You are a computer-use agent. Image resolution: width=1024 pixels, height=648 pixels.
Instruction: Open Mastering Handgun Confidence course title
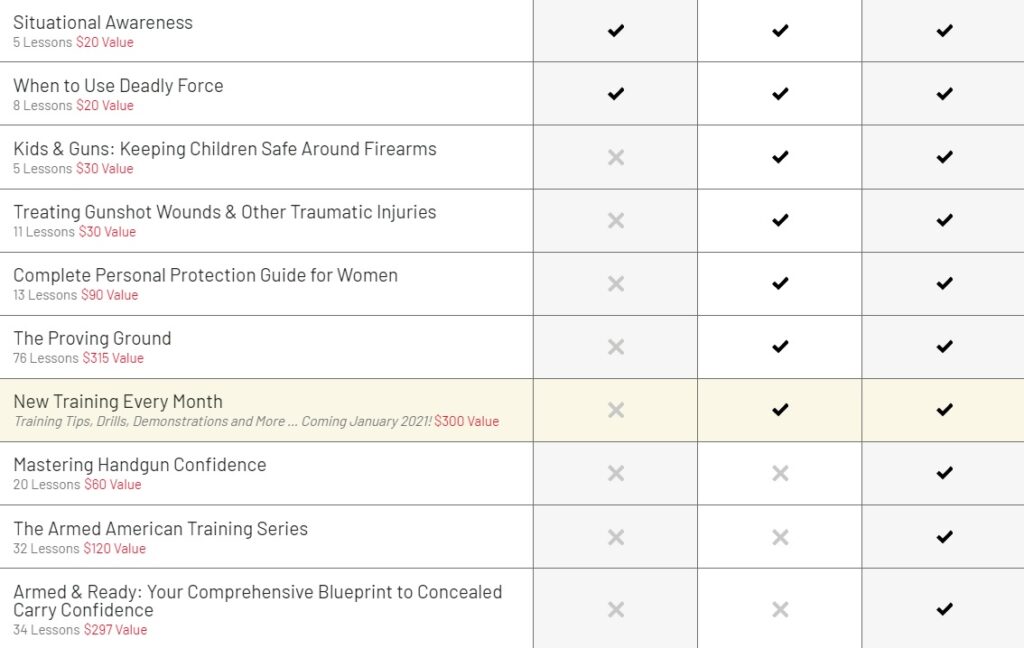click(140, 465)
